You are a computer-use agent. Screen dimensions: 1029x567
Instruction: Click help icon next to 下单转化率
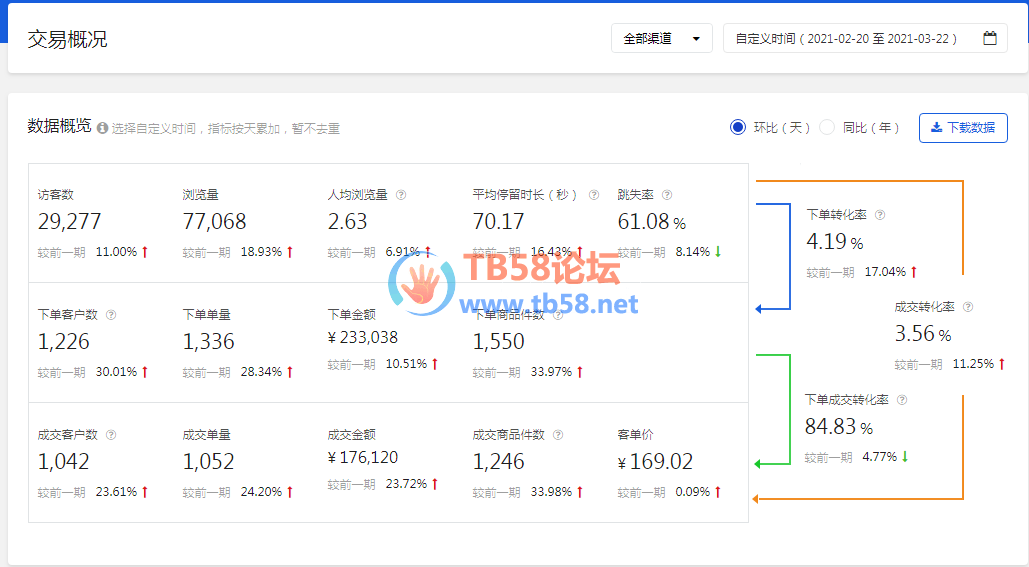point(880,215)
